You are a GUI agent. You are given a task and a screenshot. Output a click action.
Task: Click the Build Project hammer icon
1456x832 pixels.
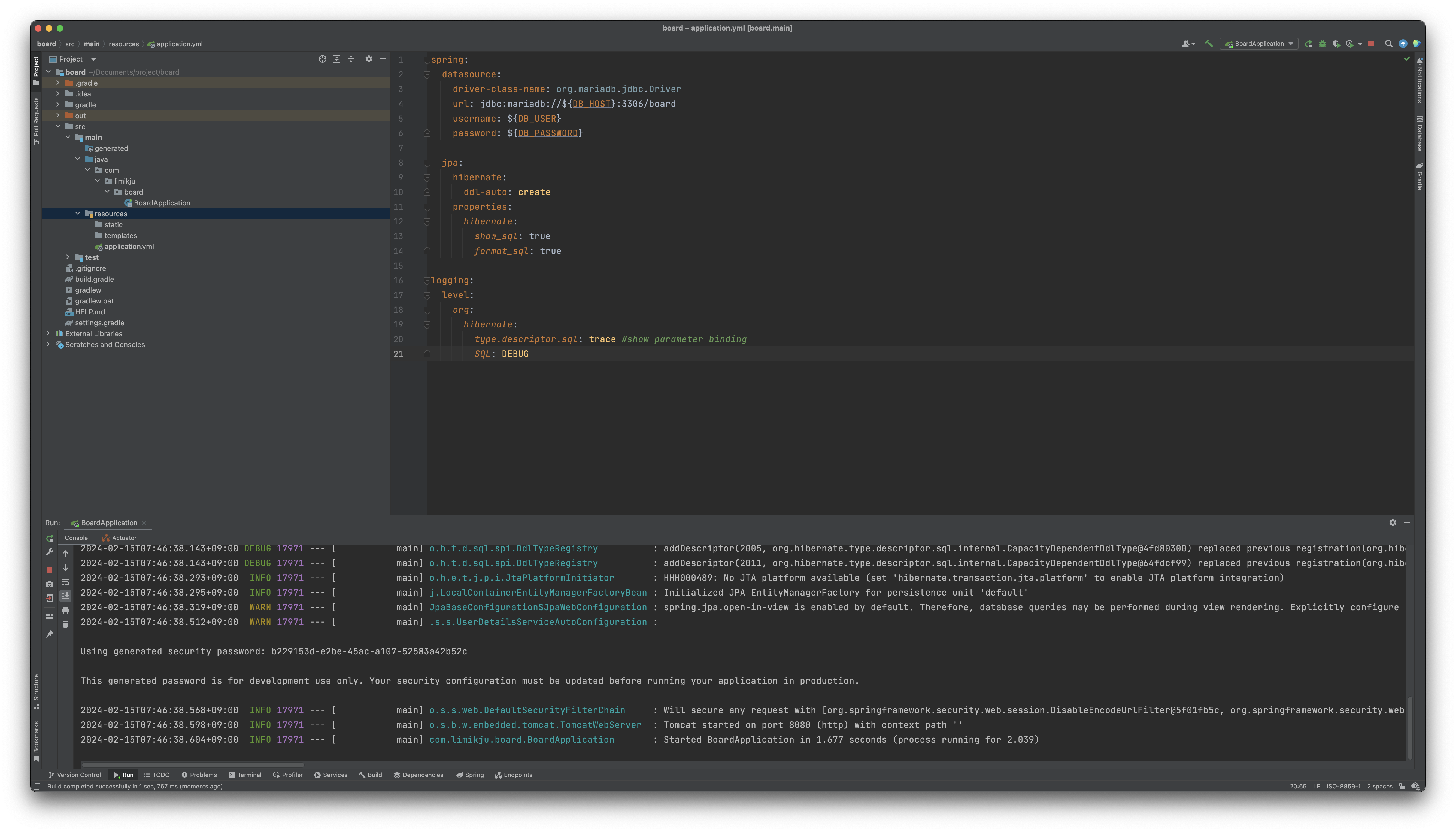[1209, 43]
